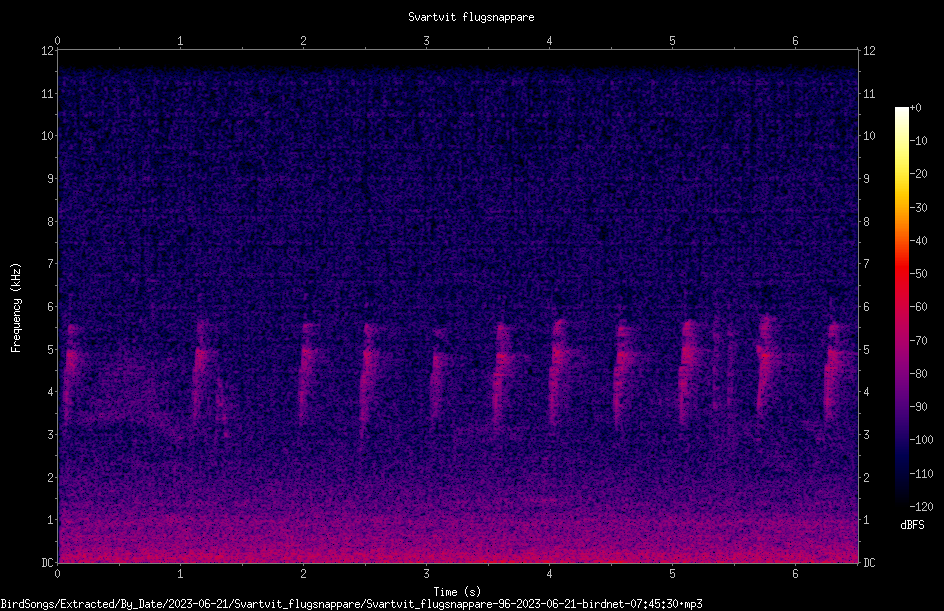The image size is (944, 611).
Task: Click the bird call burst at about 2 seconds
Action: click(x=308, y=370)
